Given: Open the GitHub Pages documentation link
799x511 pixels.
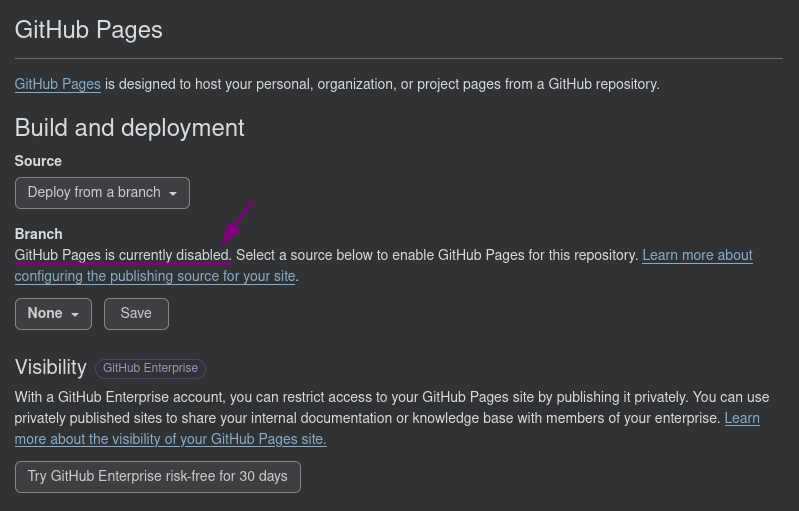Looking at the screenshot, I should [x=58, y=84].
